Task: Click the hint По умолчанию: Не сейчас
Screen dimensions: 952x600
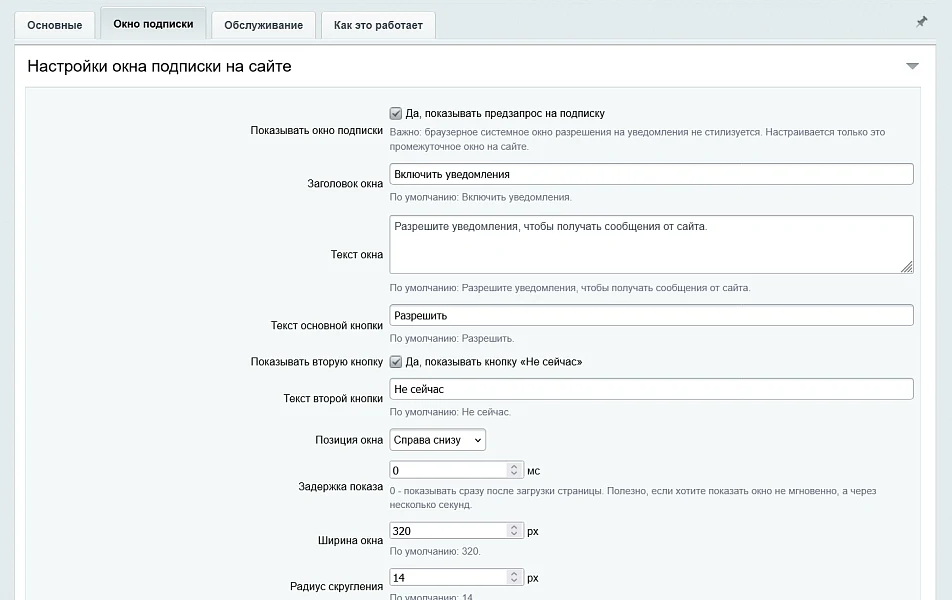Action: point(450,412)
